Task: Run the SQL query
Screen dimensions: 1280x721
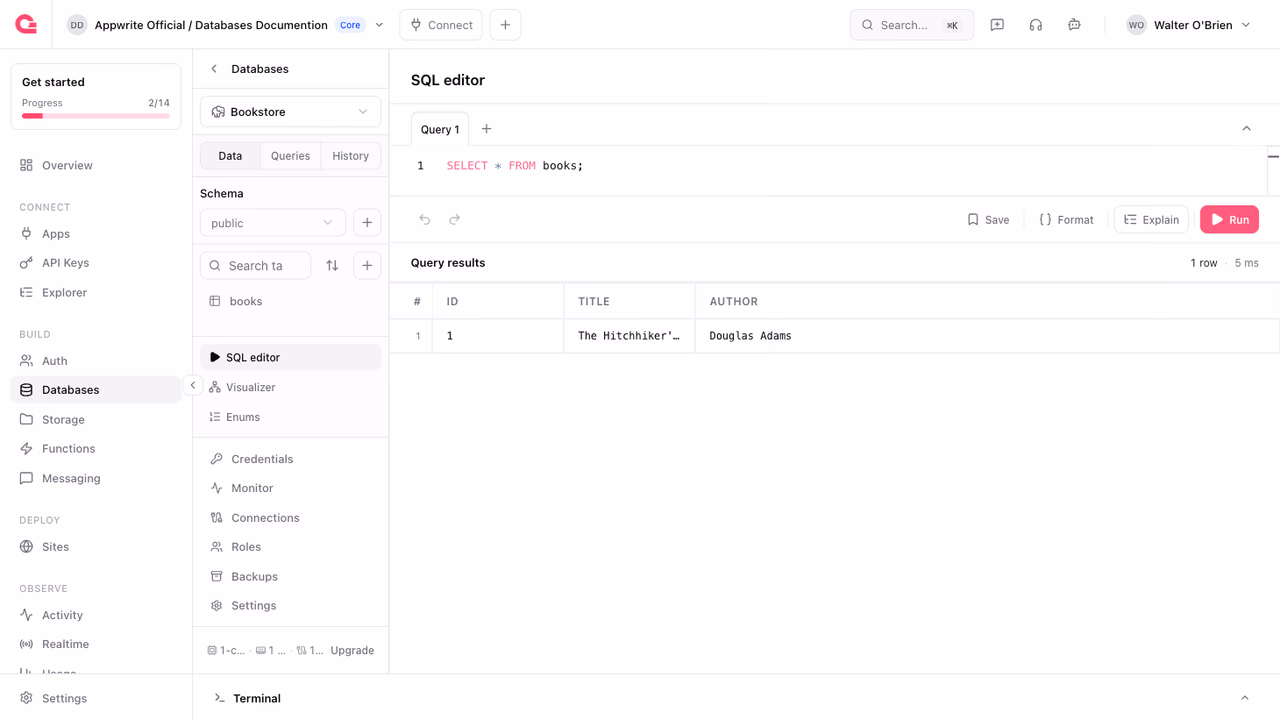Action: [1229, 220]
